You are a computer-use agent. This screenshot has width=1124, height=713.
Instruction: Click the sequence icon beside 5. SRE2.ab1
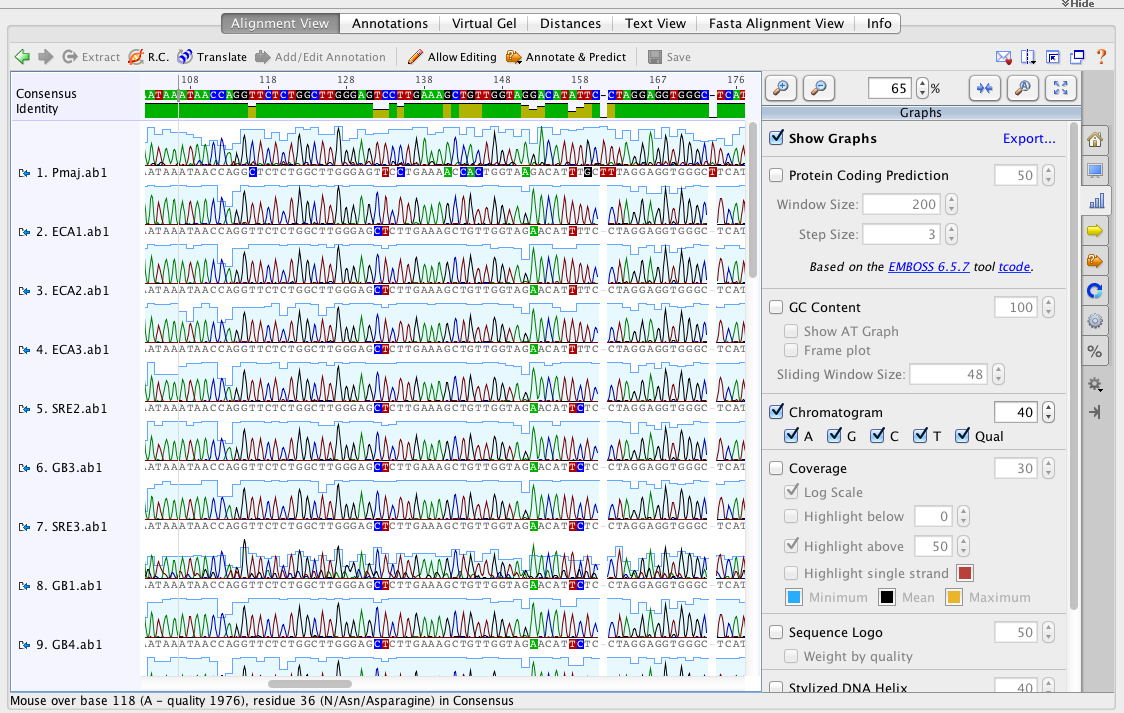click(24, 409)
